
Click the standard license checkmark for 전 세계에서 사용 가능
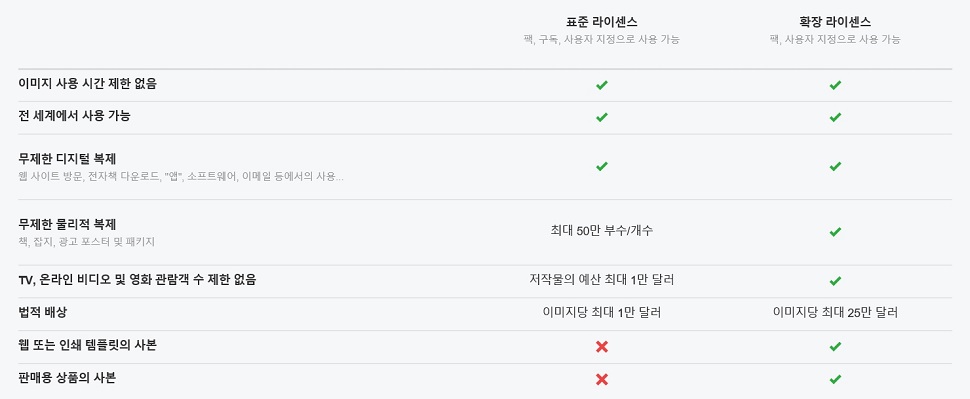click(x=601, y=118)
